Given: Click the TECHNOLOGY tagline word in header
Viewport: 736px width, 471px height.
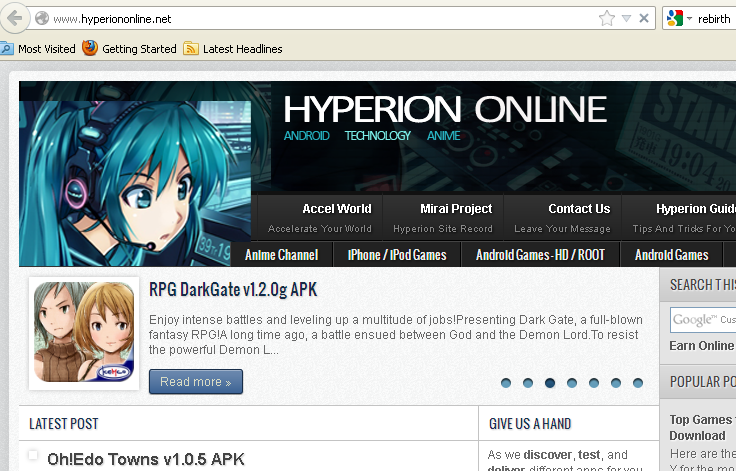Looking at the screenshot, I should click(378, 136).
